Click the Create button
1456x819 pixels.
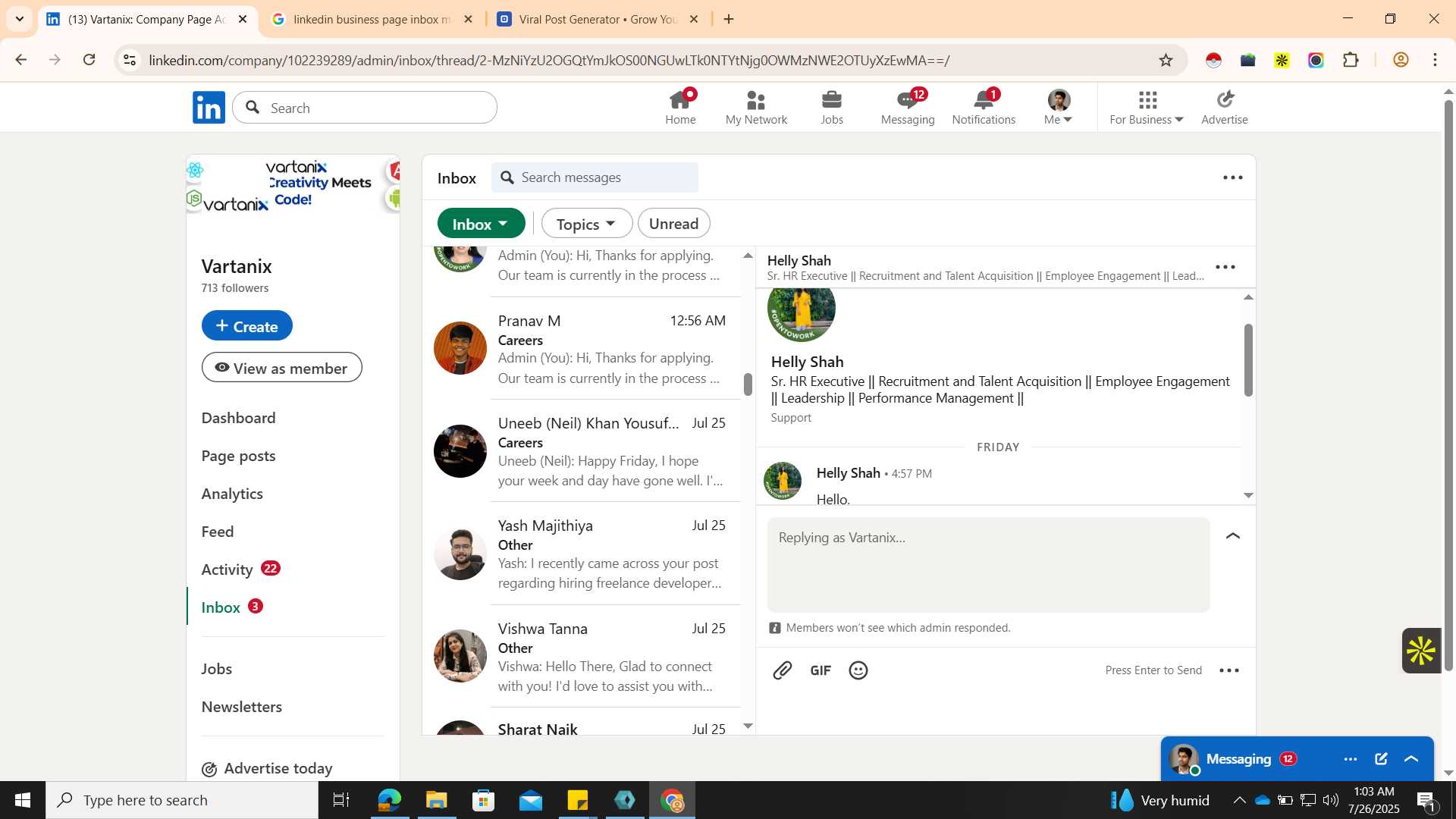tap(246, 325)
